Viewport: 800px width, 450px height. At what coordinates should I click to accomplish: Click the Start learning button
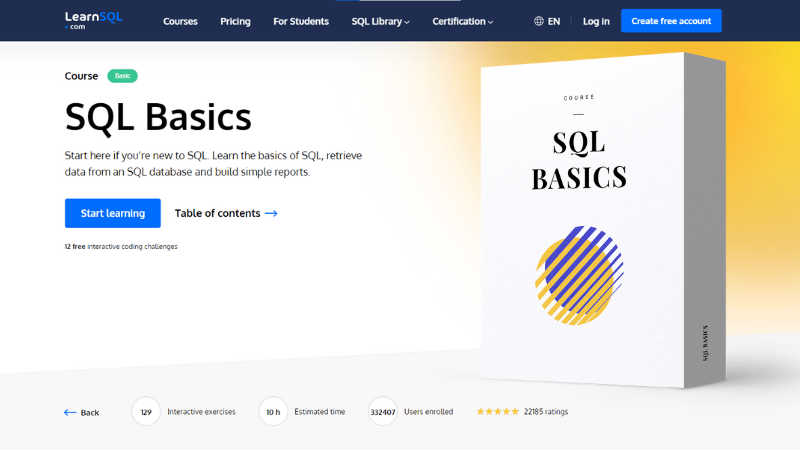coord(113,213)
